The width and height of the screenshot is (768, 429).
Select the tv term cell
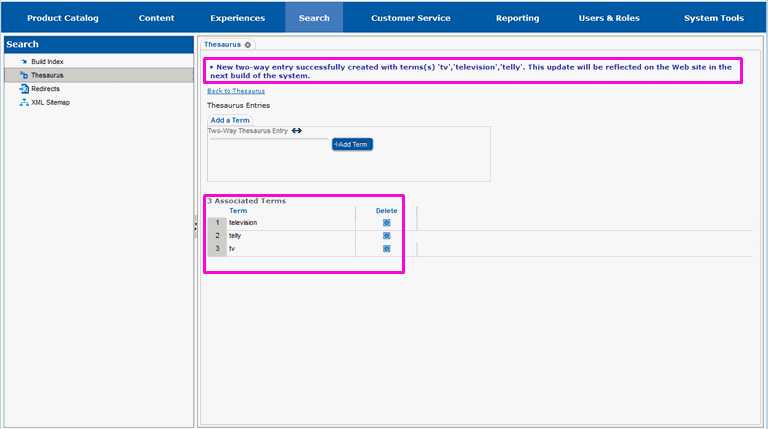[291, 249]
